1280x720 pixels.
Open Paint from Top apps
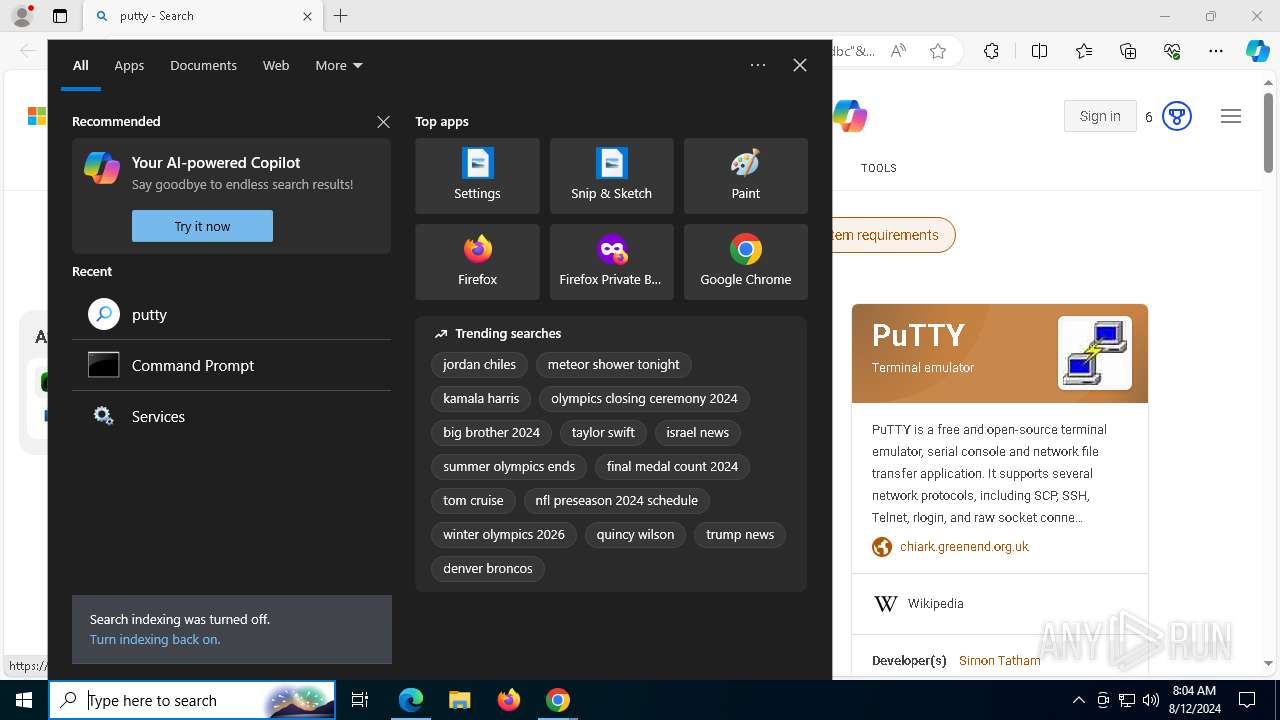click(745, 176)
